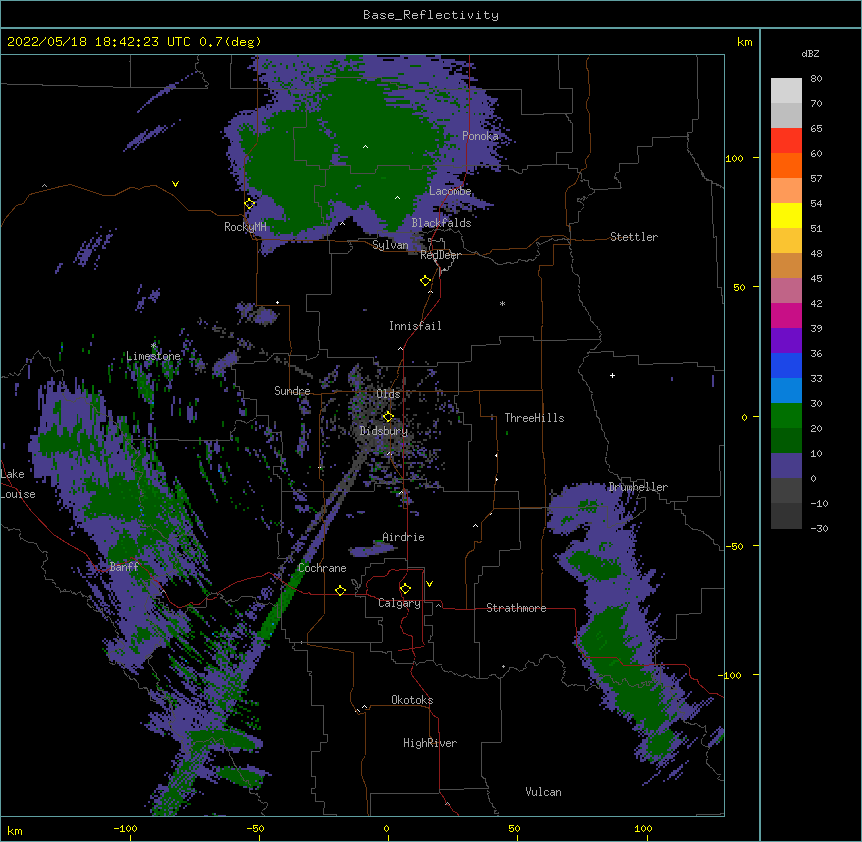Click the white asterisk above the Limestone label
Viewport: 862px width, 842px height.
pyautogui.click(x=153, y=346)
